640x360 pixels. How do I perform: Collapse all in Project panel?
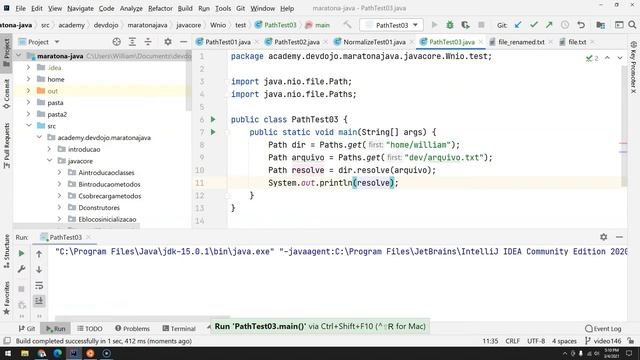(x=148, y=42)
